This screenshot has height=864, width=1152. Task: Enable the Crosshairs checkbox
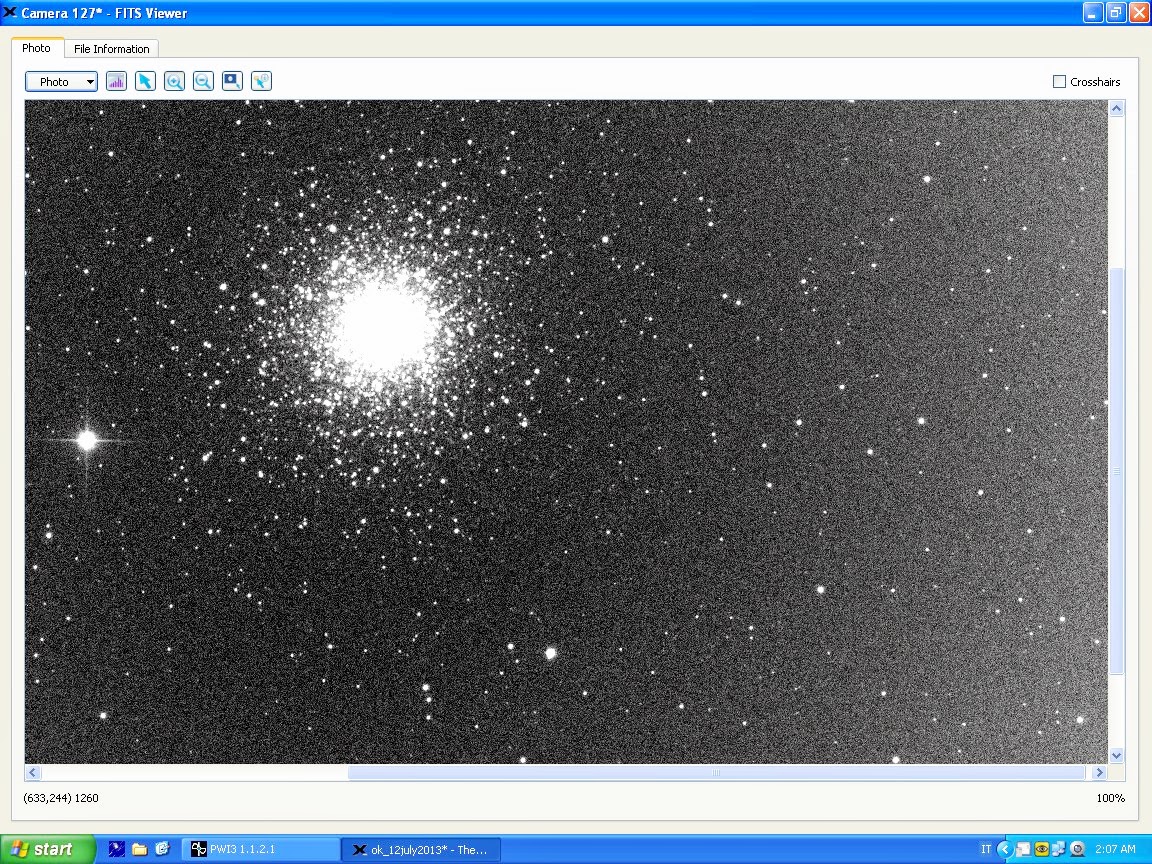point(1059,82)
